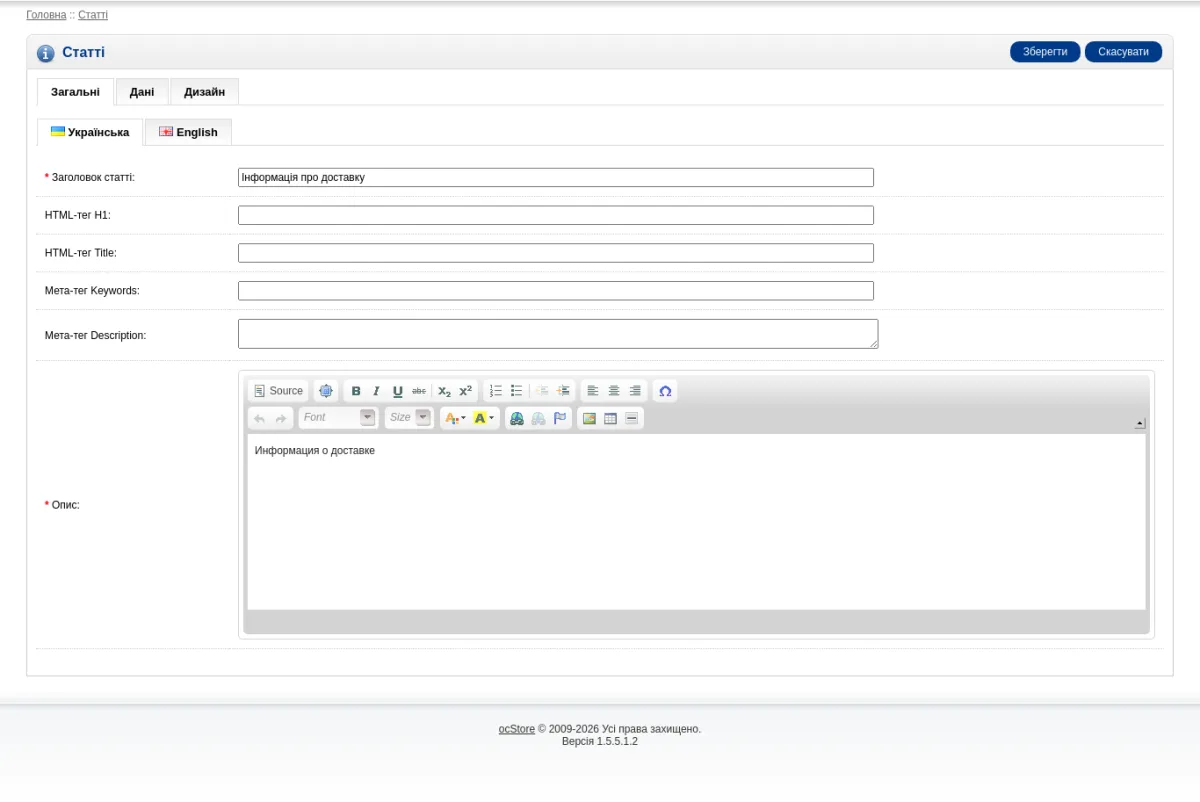Open the English language tab

pyautogui.click(x=188, y=132)
